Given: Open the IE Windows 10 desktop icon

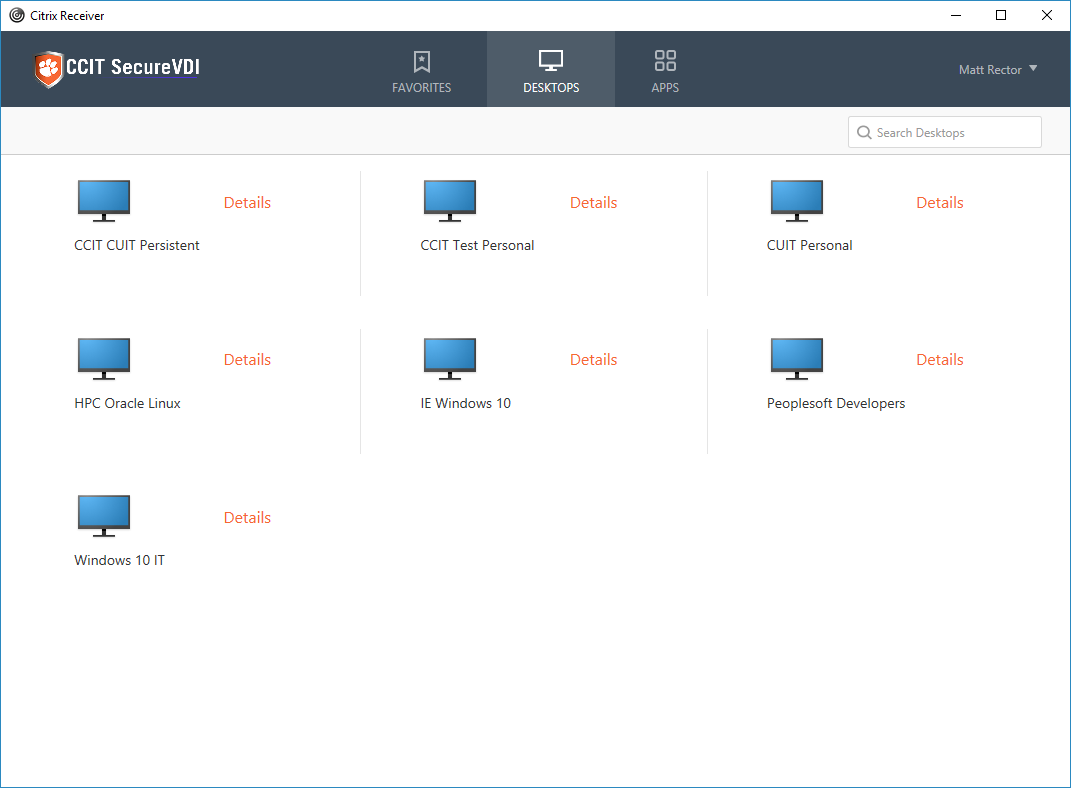Looking at the screenshot, I should pyautogui.click(x=449, y=358).
